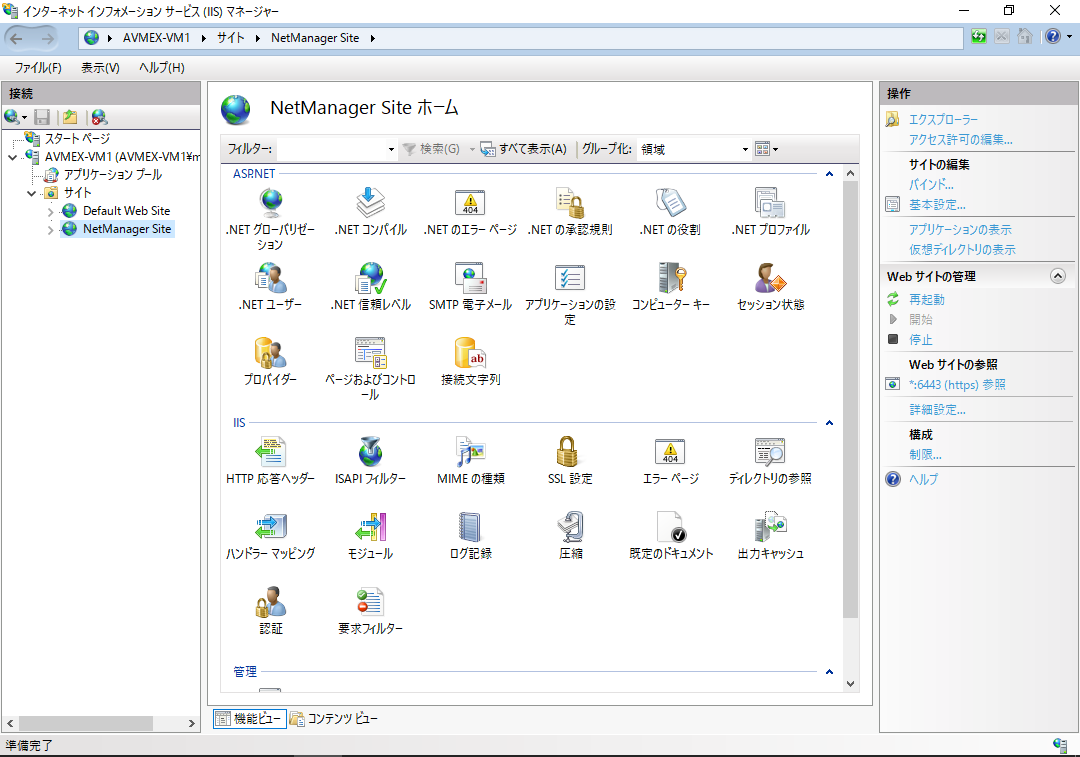Open .NET の役割 feature

(x=670, y=212)
